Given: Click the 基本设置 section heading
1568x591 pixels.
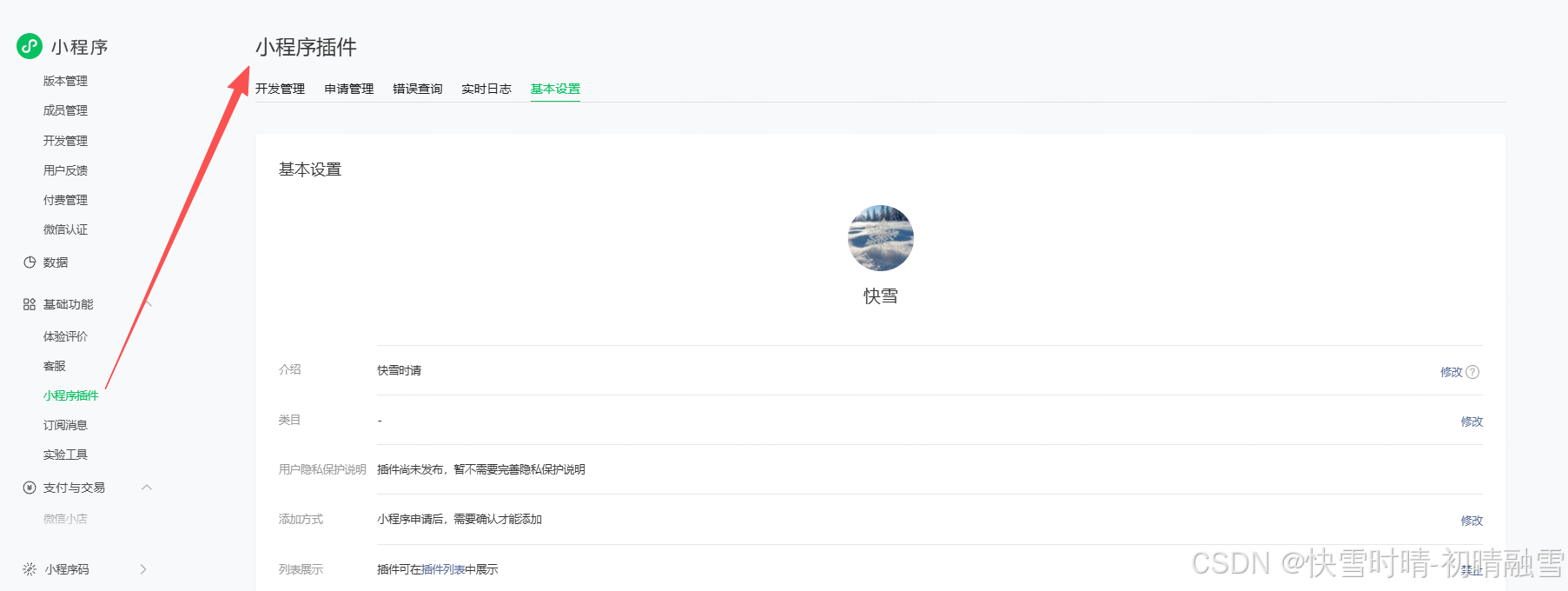Looking at the screenshot, I should (310, 169).
